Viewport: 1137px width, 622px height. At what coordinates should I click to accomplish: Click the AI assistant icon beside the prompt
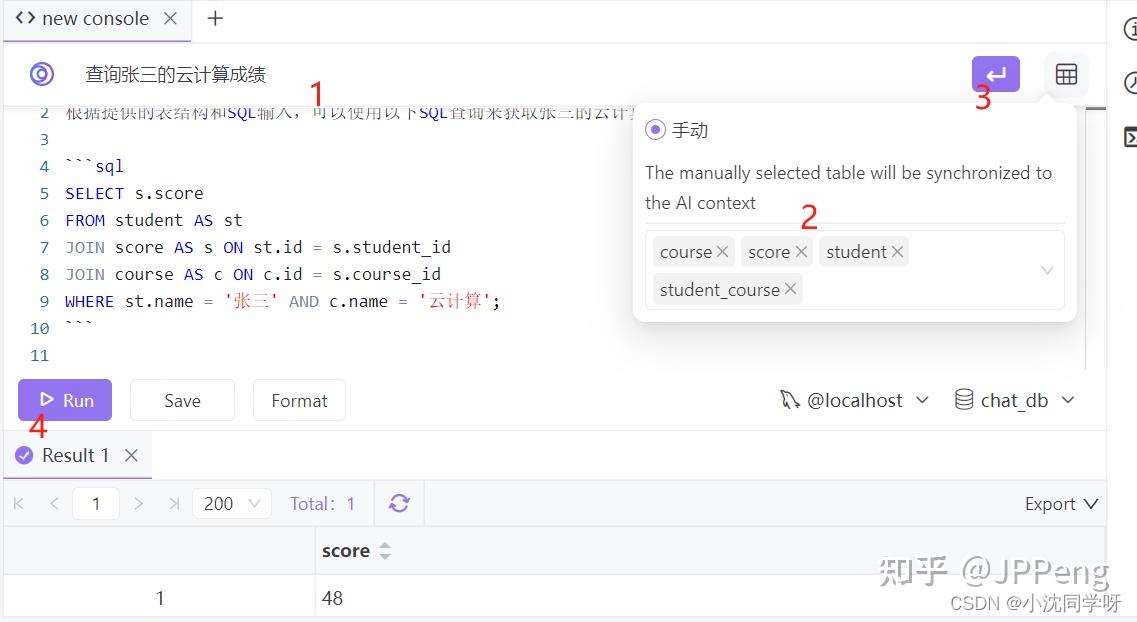[41, 74]
